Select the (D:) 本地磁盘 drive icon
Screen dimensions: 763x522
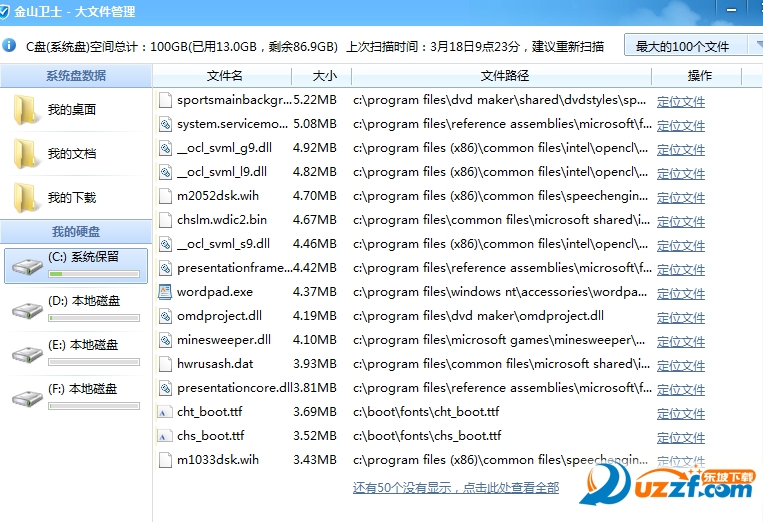coord(27,310)
